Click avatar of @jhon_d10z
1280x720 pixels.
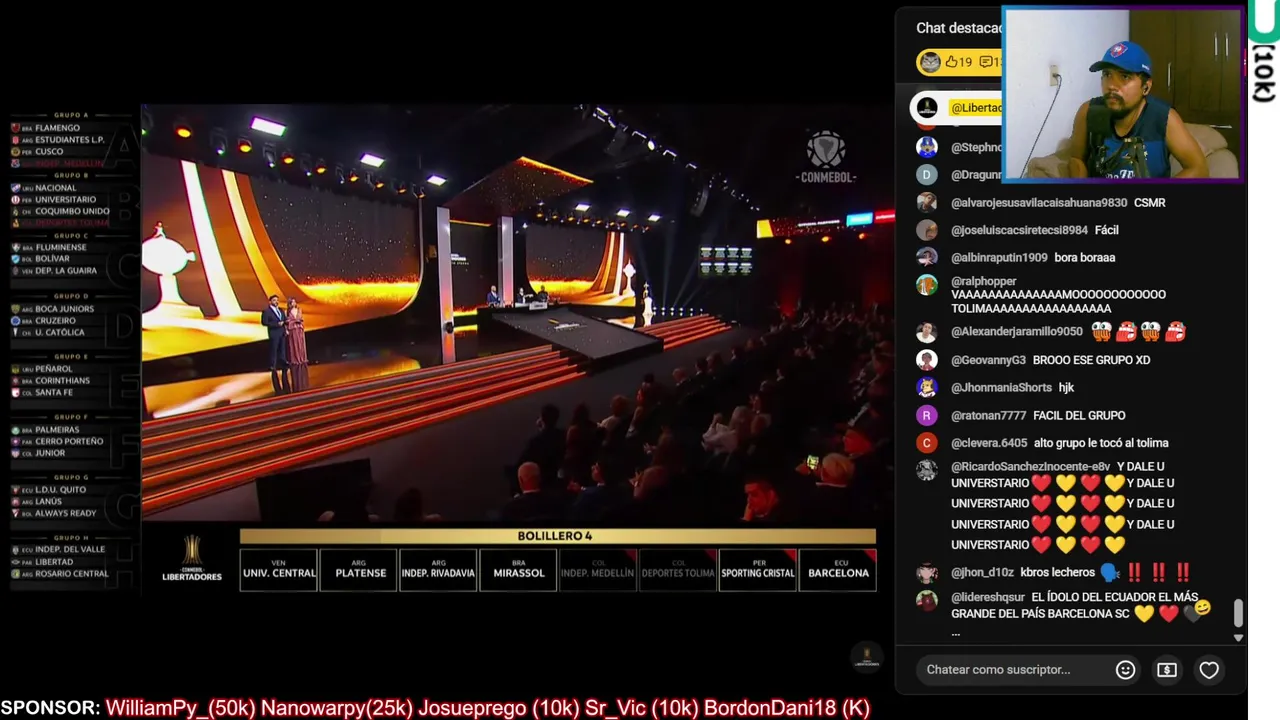[x=927, y=574]
